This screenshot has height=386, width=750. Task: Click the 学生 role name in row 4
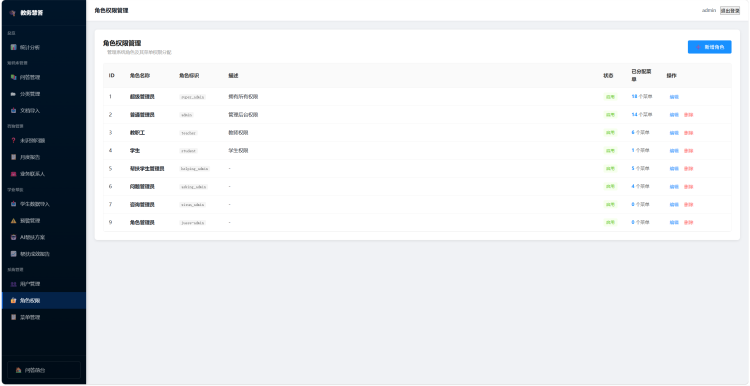(134, 151)
